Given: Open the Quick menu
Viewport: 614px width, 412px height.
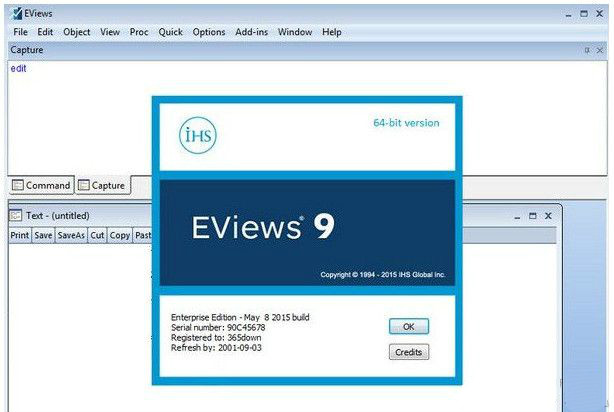Looking at the screenshot, I should [170, 32].
